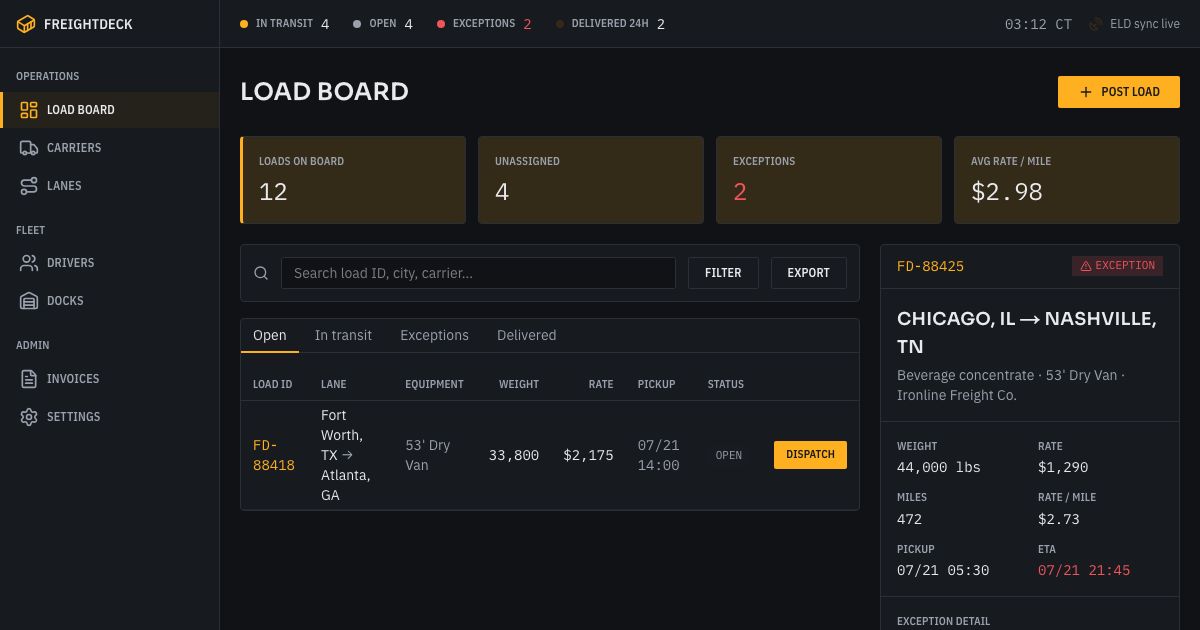Click the Load Board grid icon
Screen dimensions: 1200x630
(x=29, y=110)
